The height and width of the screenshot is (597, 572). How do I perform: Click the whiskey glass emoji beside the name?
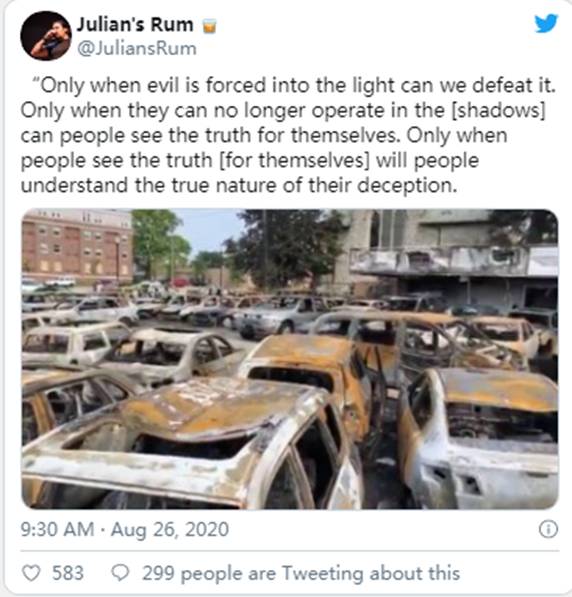pos(209,26)
